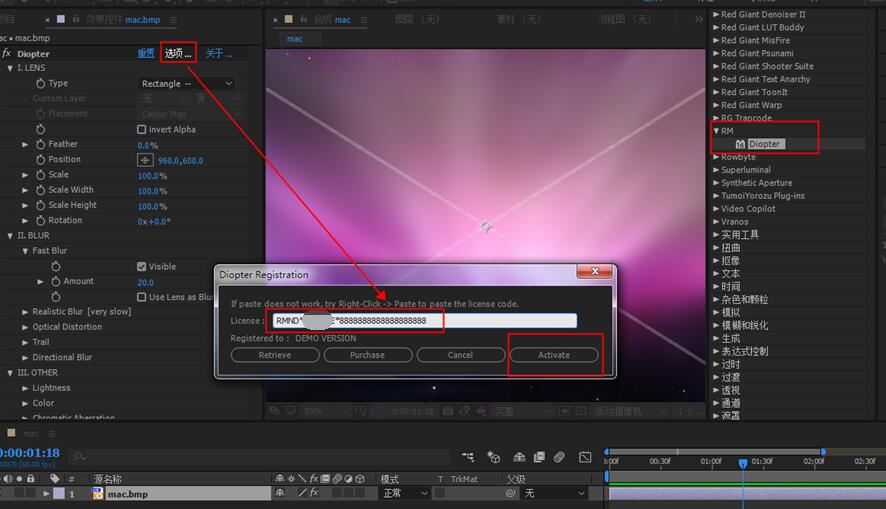Click the timeline layer search field
Viewport: 886px width, 509px height.
point(260,456)
